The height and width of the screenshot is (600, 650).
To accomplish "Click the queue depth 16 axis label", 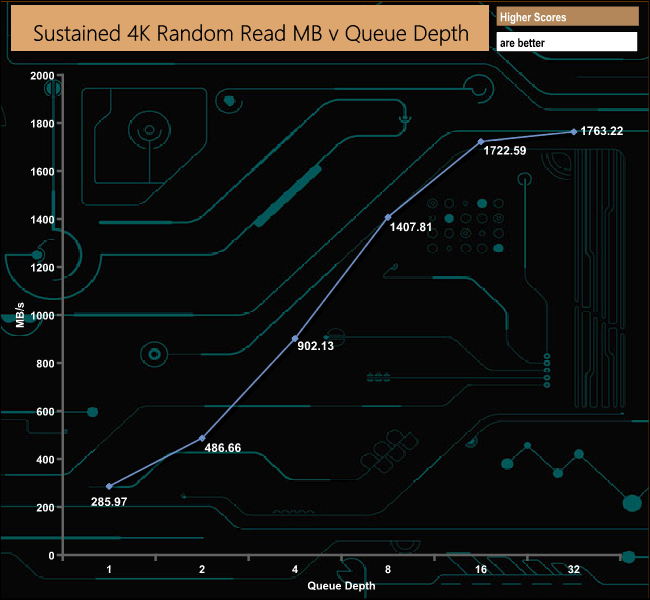I will [481, 569].
